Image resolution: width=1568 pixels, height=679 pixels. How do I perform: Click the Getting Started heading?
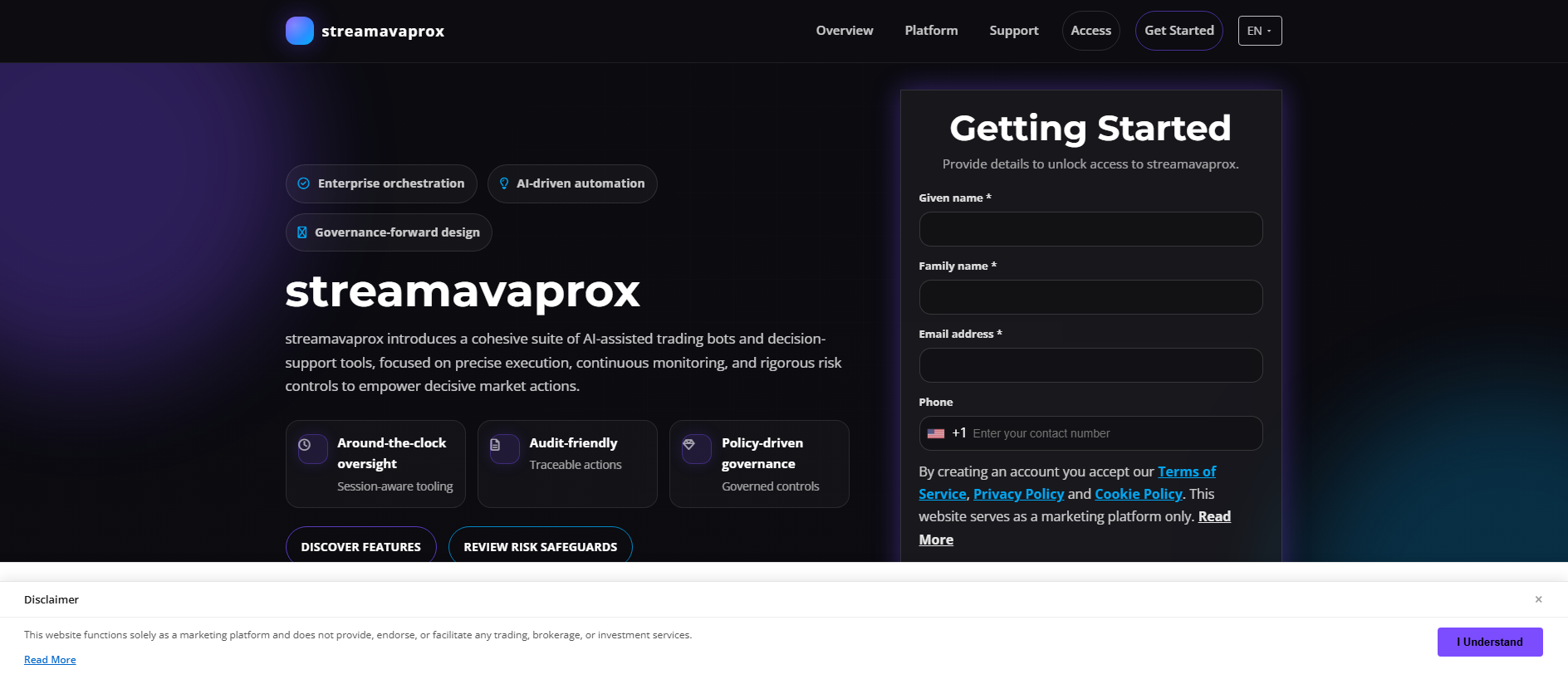pyautogui.click(x=1090, y=128)
